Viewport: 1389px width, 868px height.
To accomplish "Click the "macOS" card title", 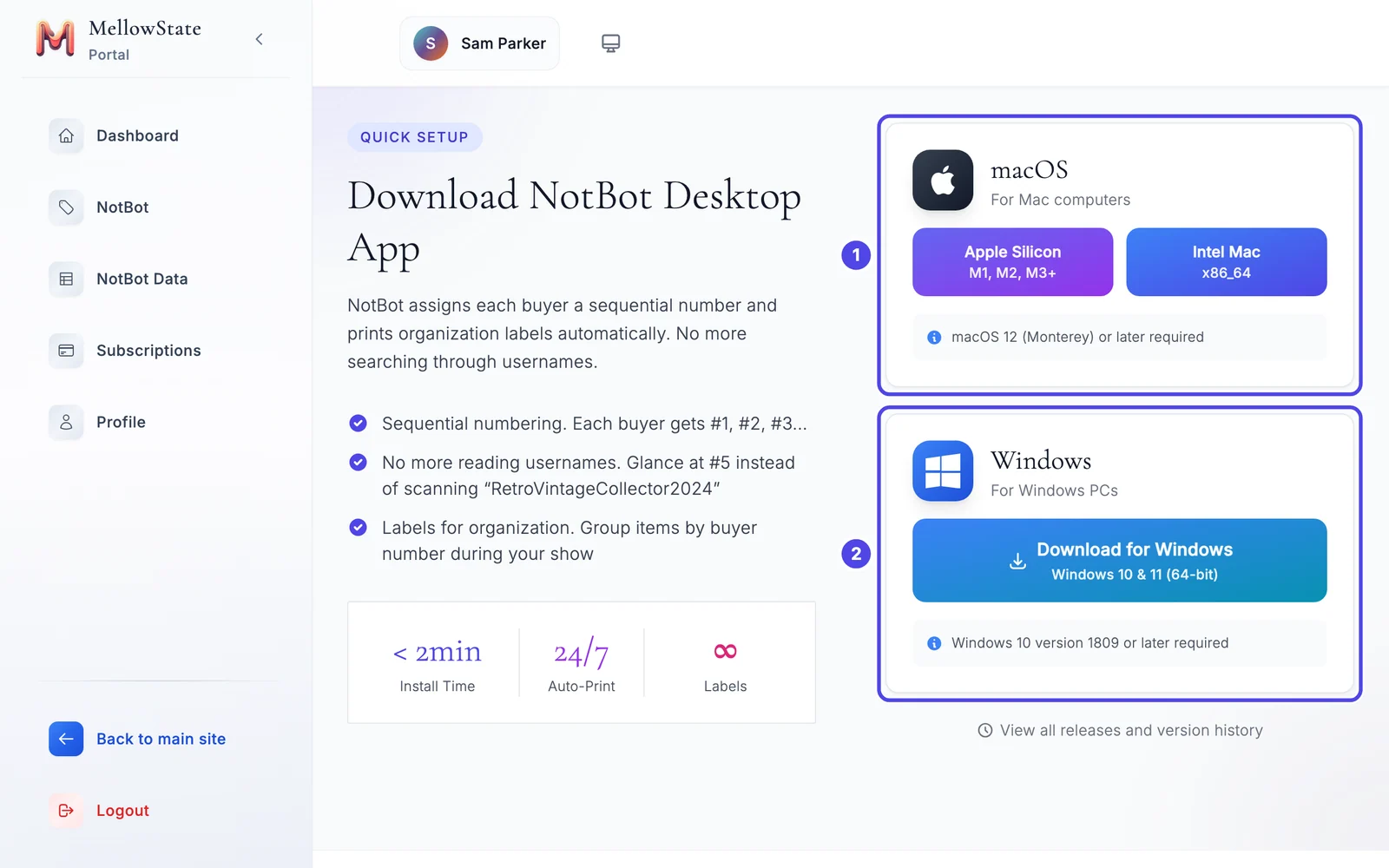I will 1030,169.
